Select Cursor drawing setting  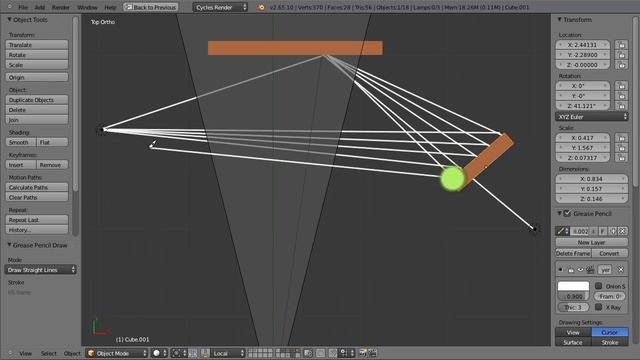pos(610,333)
